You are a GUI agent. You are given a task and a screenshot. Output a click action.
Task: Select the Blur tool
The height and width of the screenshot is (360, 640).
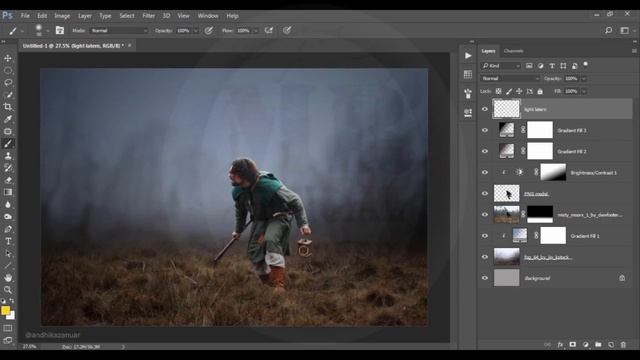tap(8, 204)
